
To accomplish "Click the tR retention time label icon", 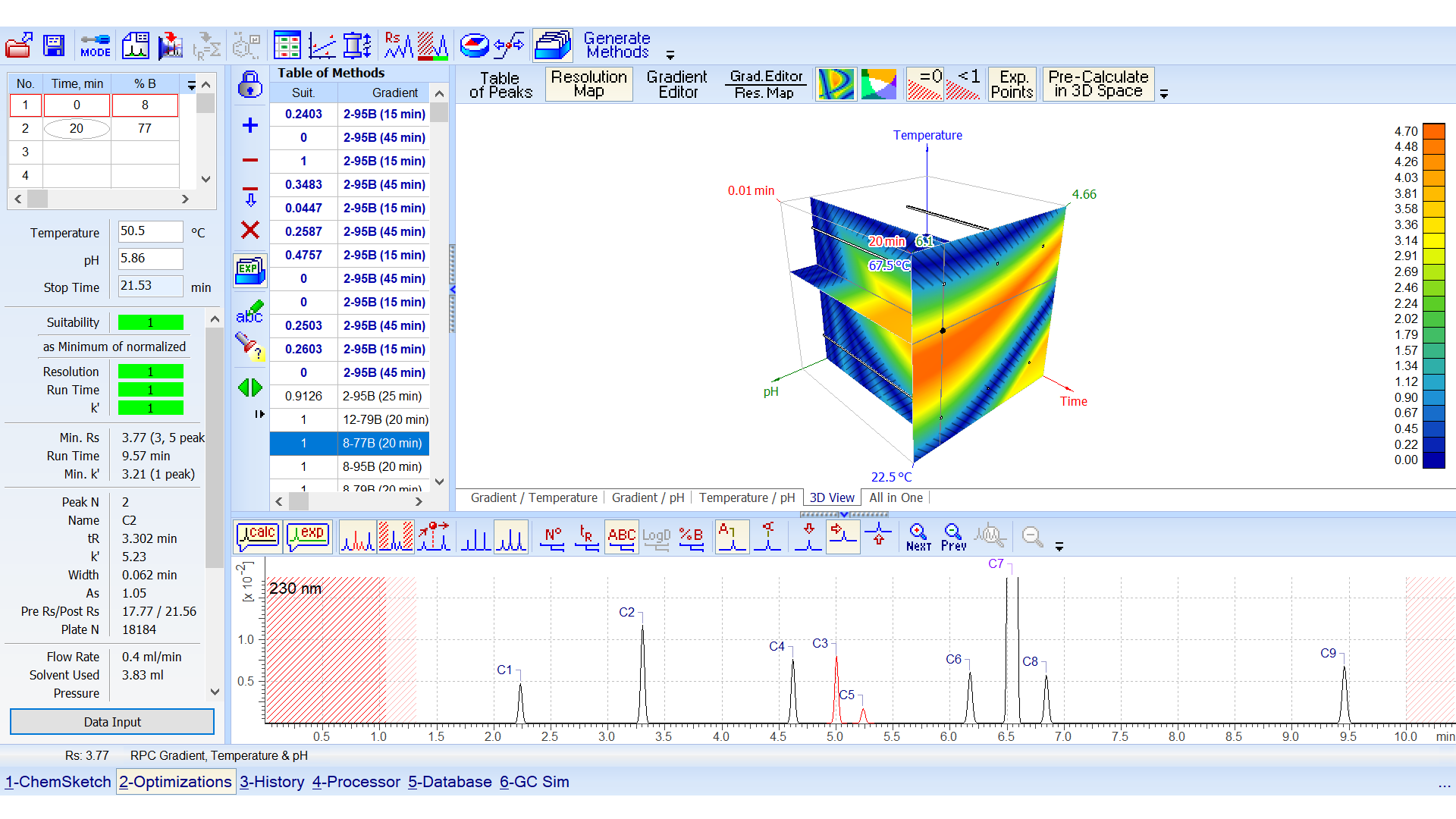I will pos(586,536).
